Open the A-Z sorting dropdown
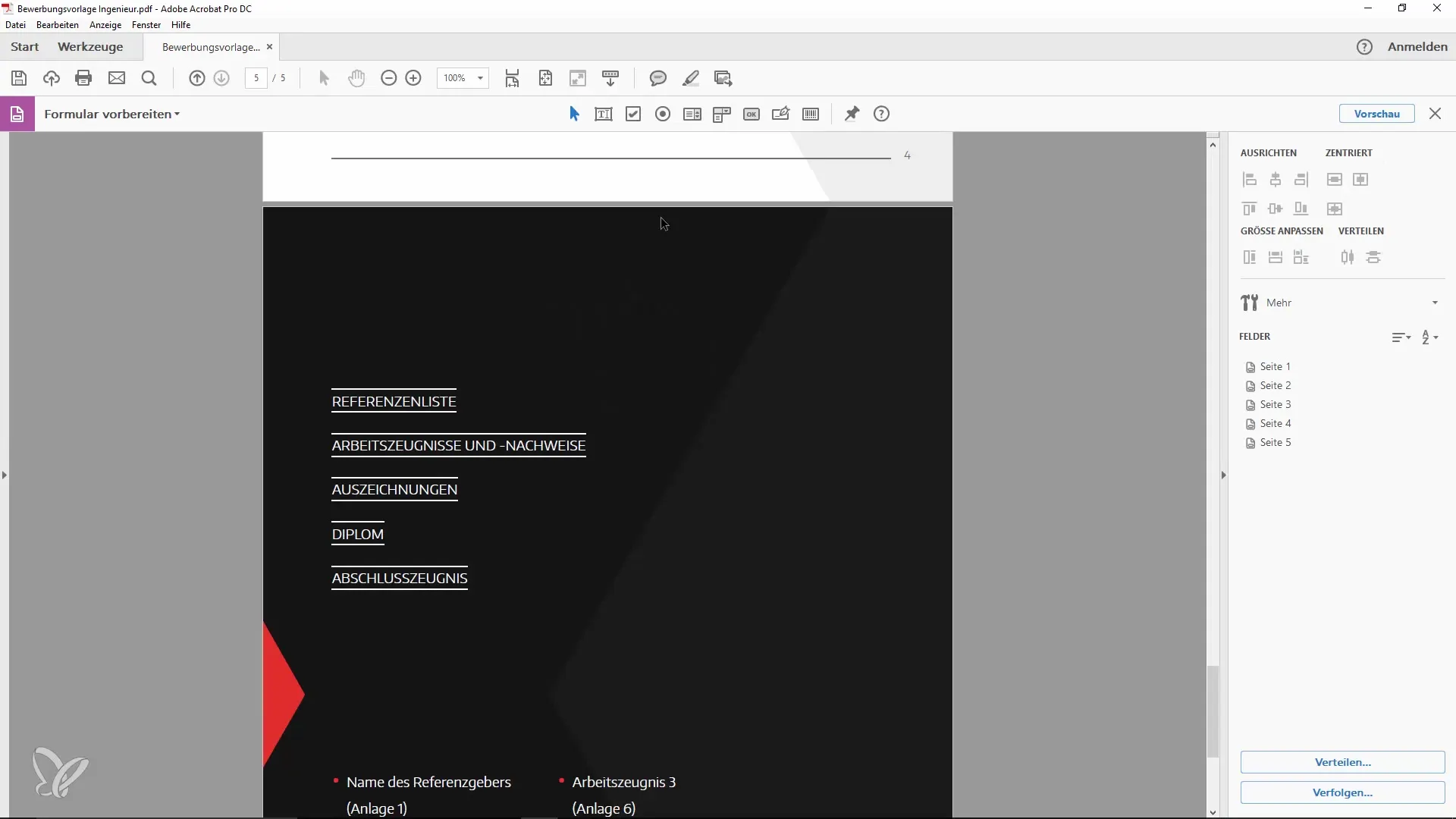The image size is (1456, 819). [x=1429, y=337]
